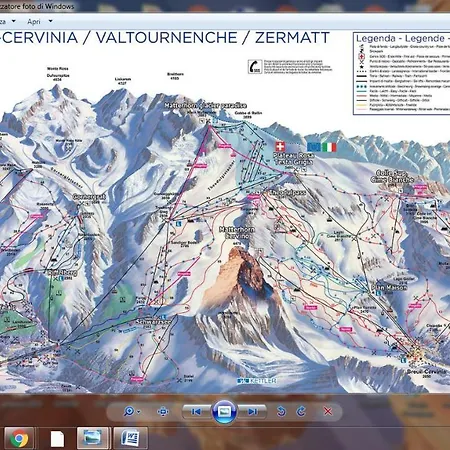This screenshot has height=450, width=450.
Task: Click the KETTLER logo on map
Action: pyautogui.click(x=257, y=381)
